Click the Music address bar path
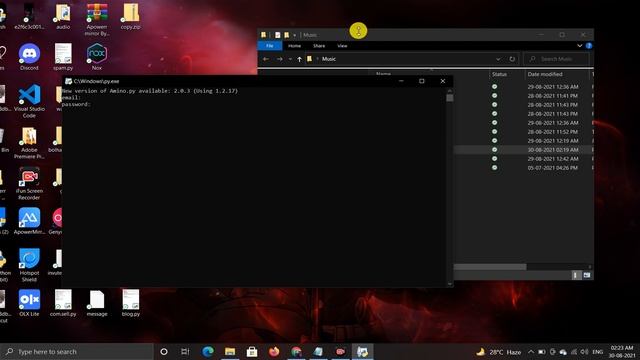Image resolution: width=640 pixels, height=360 pixels. (329, 59)
